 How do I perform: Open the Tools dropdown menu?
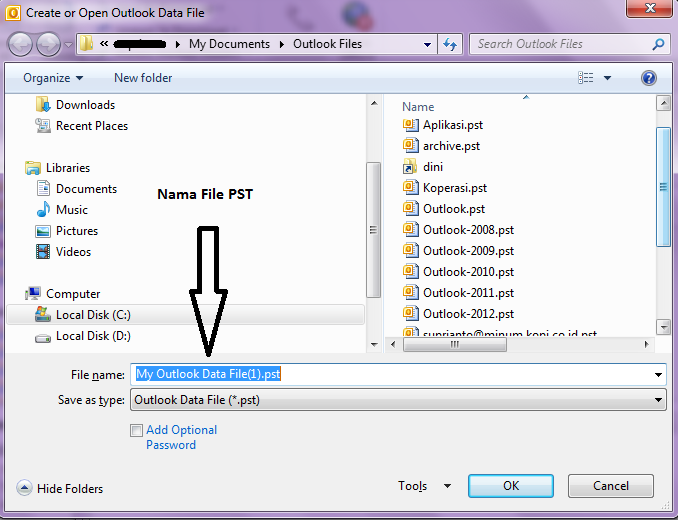point(425,486)
